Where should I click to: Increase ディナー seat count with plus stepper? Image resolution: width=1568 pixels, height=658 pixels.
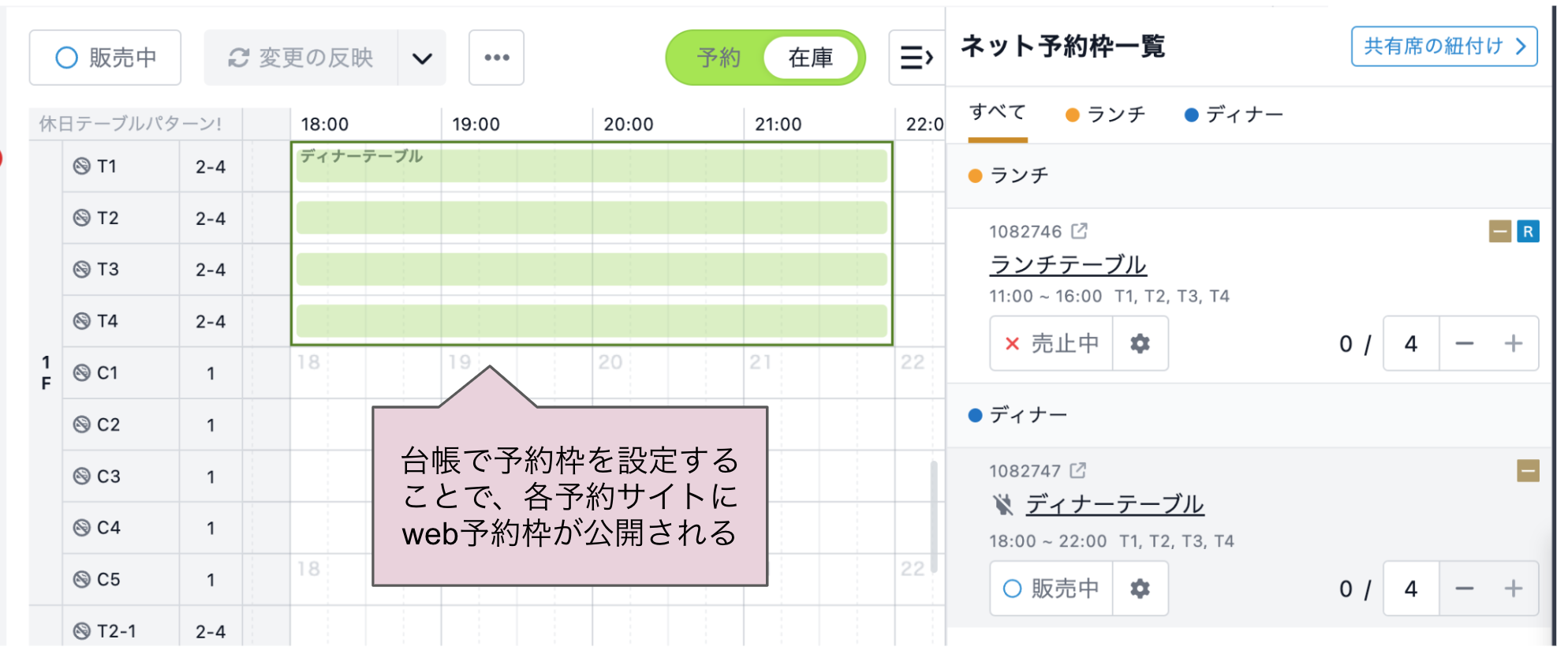[1514, 589]
